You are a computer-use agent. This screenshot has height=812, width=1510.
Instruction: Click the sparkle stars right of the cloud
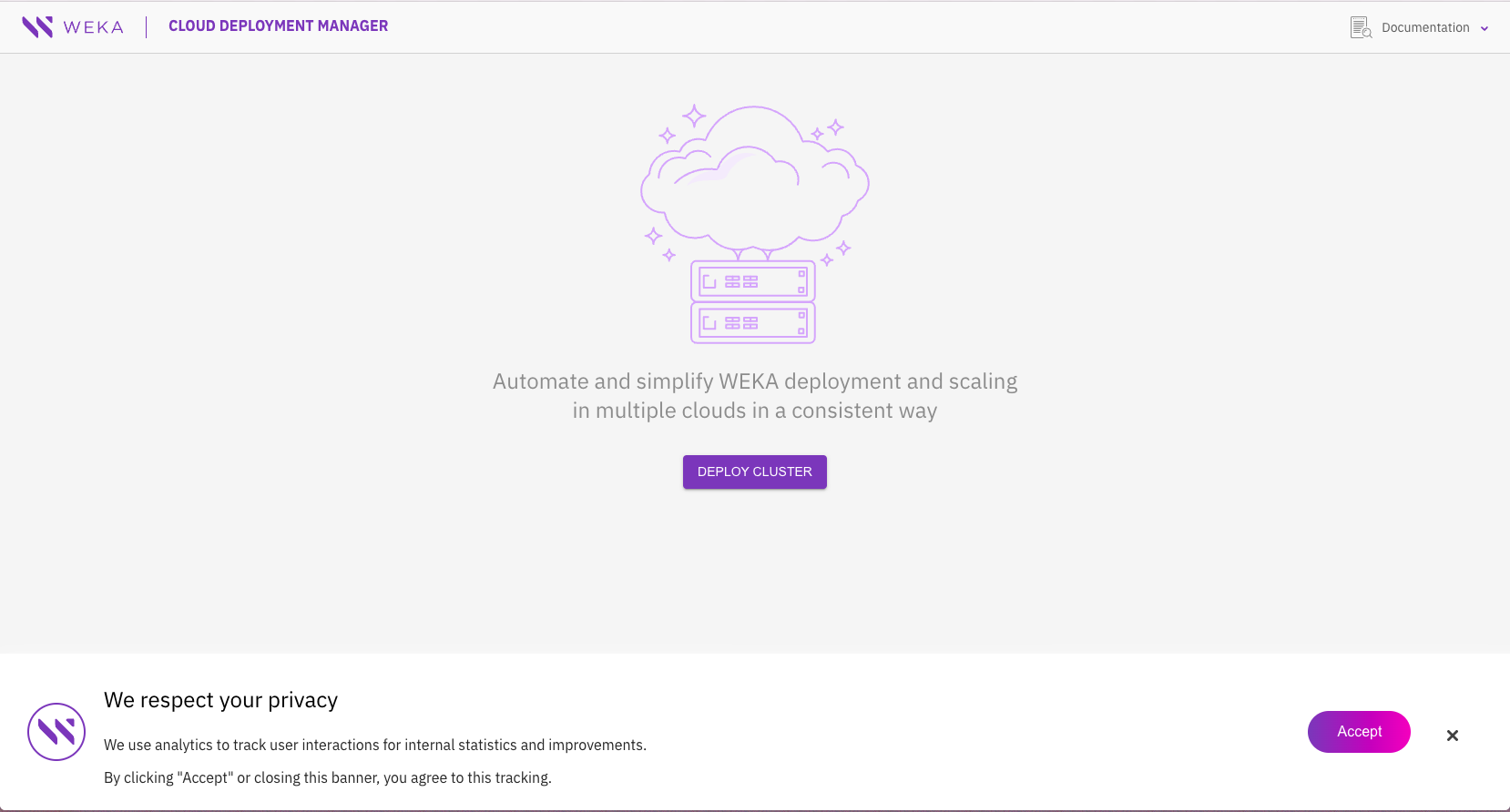[x=828, y=130]
